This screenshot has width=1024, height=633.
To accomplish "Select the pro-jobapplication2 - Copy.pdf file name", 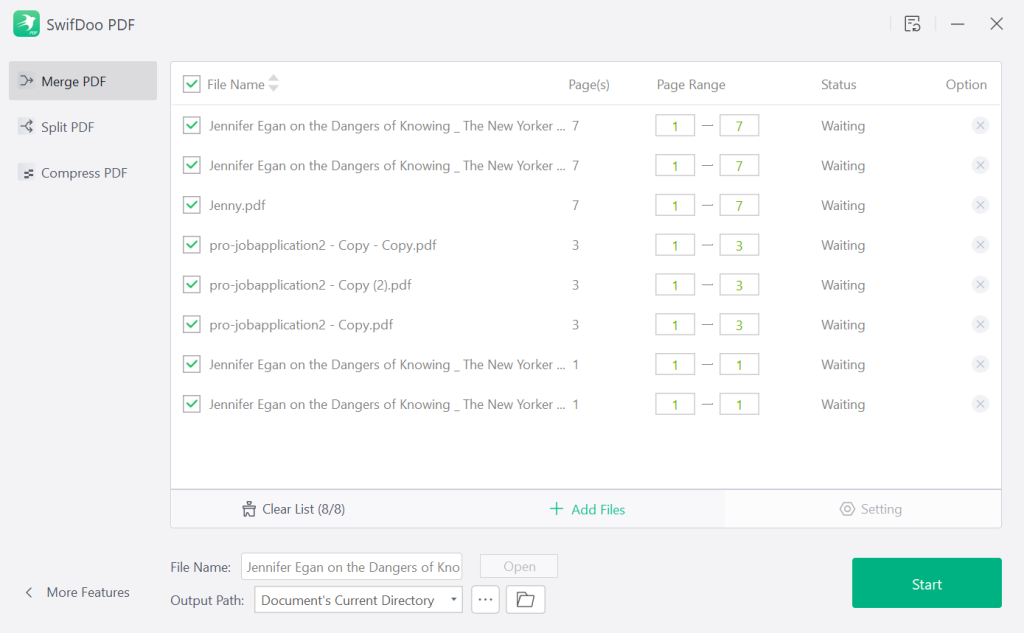I will click(x=301, y=325).
